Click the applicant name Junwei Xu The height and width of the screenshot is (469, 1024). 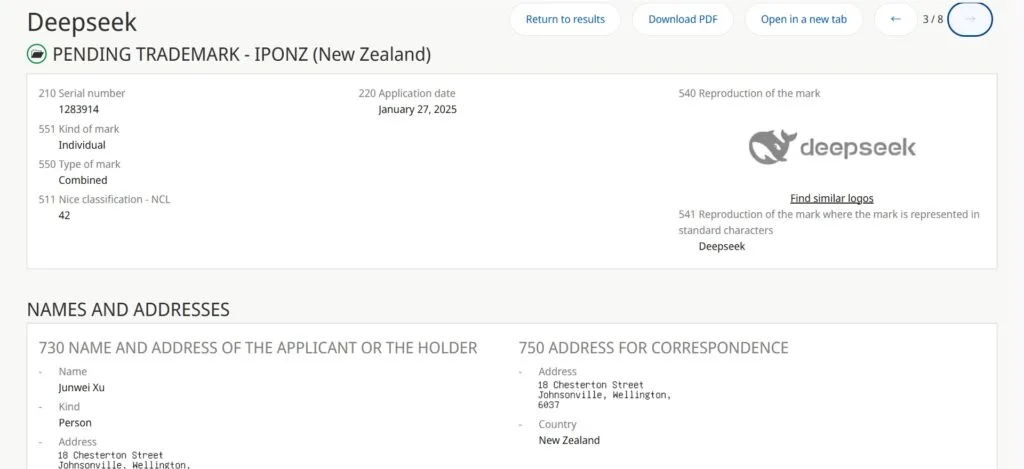click(x=82, y=387)
